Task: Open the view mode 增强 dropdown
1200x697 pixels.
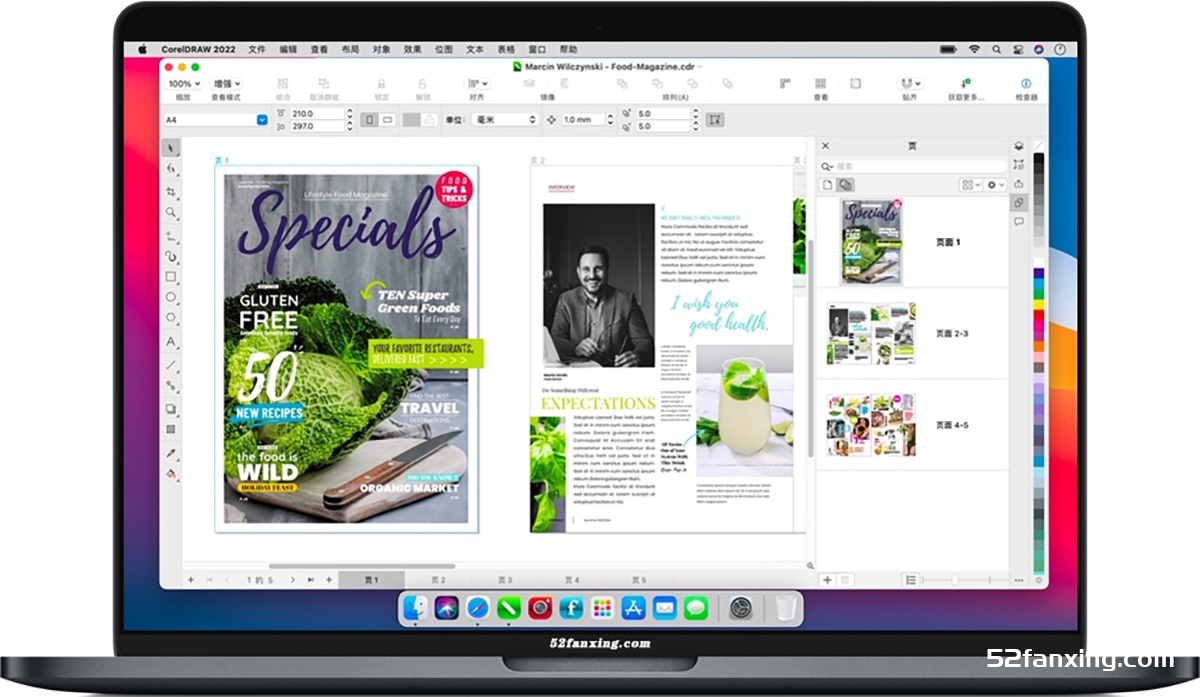Action: coord(226,84)
